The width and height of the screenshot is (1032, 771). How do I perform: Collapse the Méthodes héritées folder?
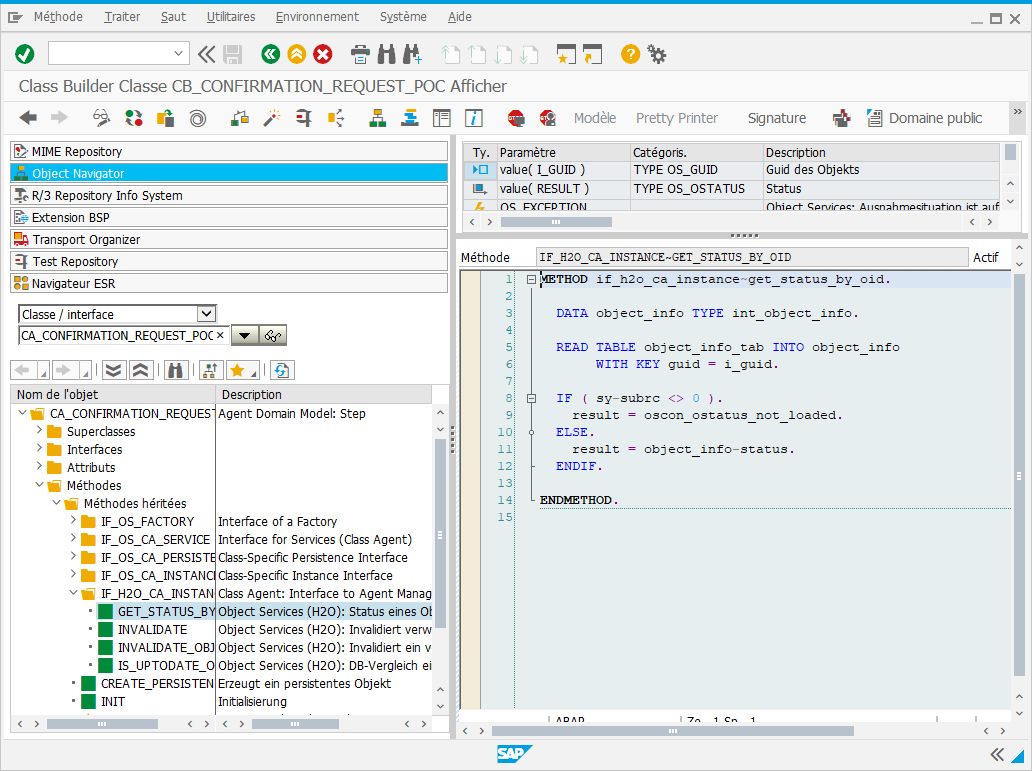[57, 502]
